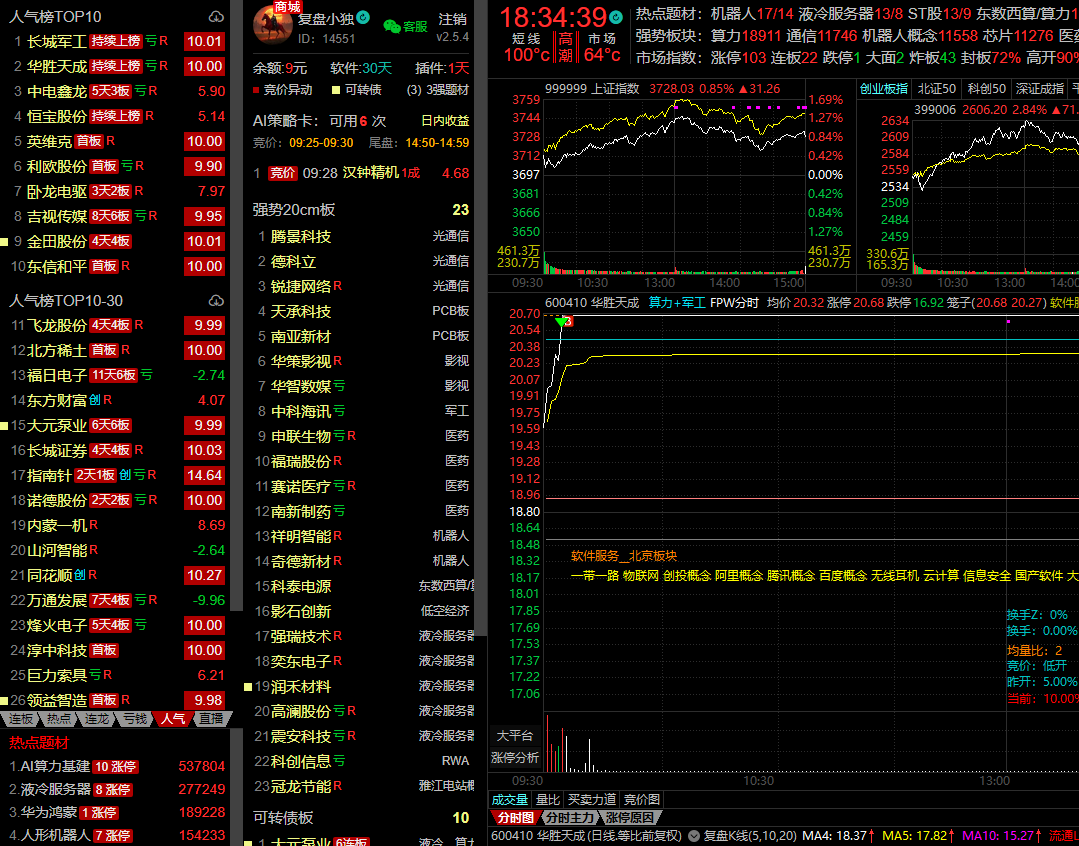This screenshot has height=846, width=1079.
Task: Select the 北证50 index tab
Action: click(937, 89)
